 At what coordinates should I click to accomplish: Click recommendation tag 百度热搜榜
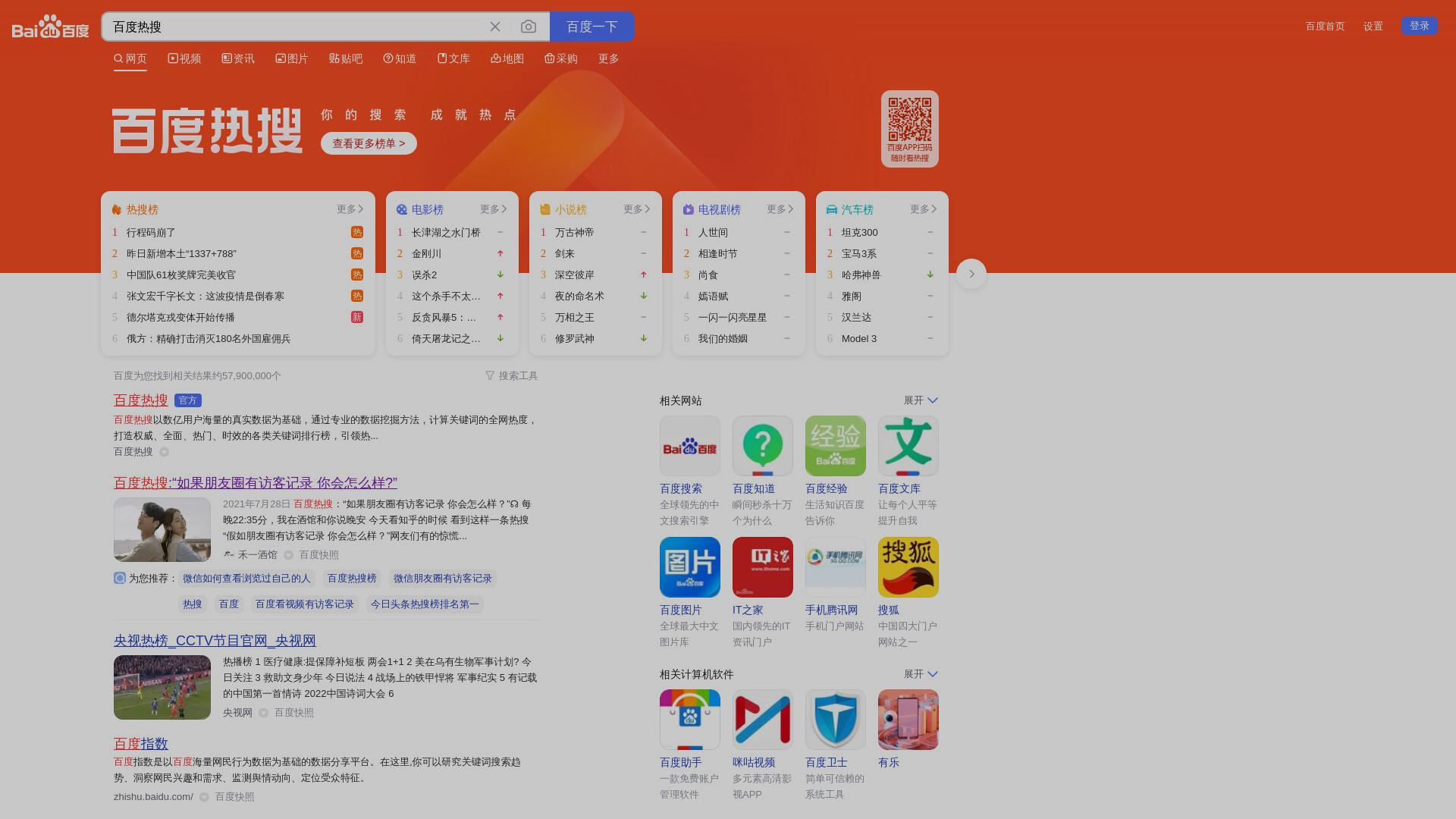click(x=352, y=579)
